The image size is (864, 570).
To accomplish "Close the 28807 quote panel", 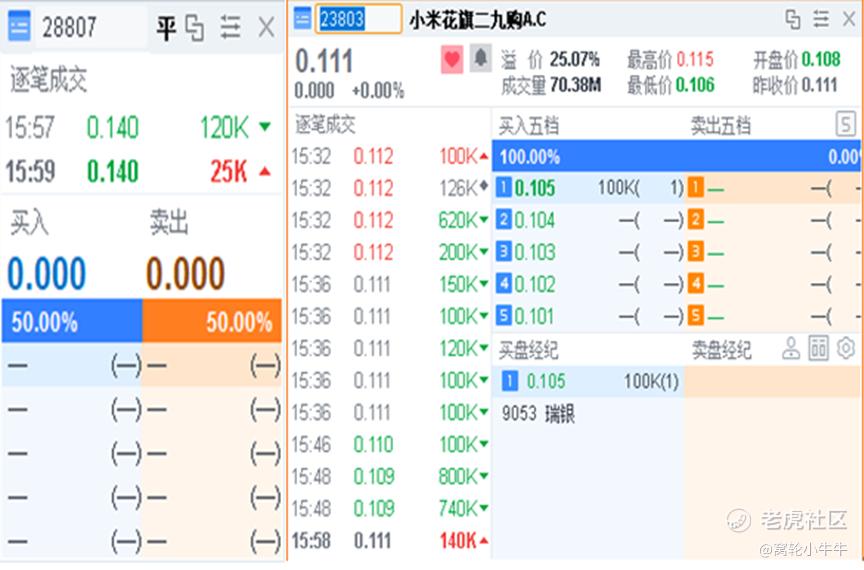I will tap(267, 27).
